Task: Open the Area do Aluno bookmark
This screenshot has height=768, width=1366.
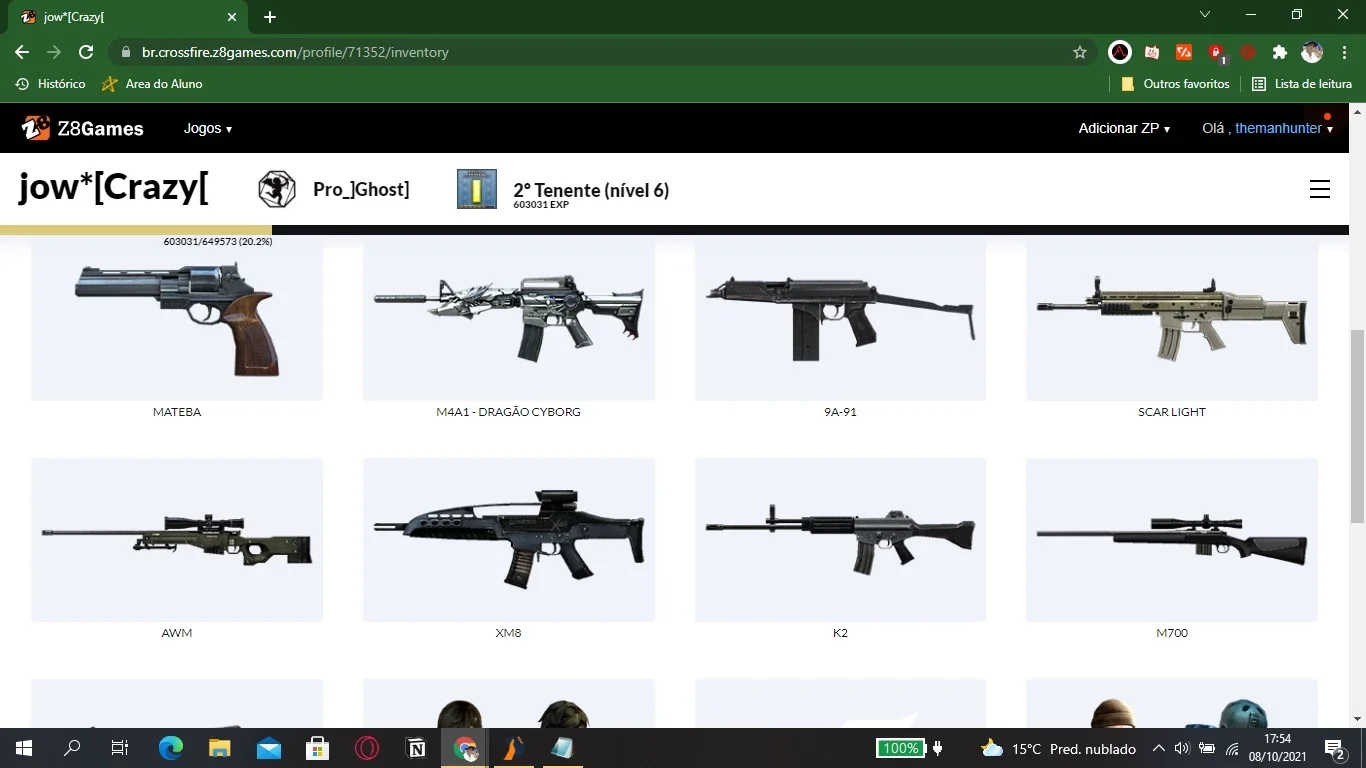Action: point(152,84)
